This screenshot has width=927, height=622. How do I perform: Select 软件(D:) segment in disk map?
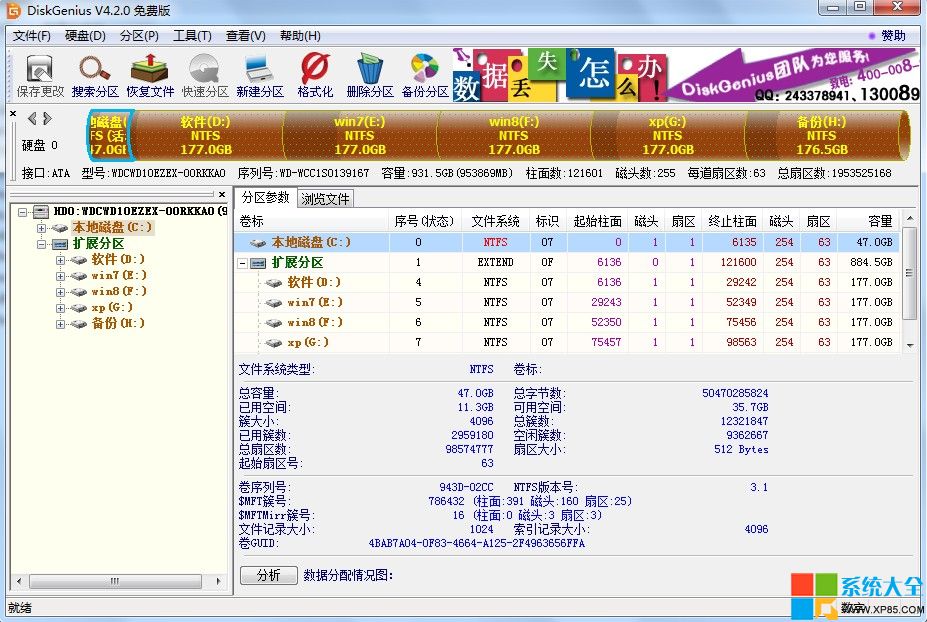coord(206,135)
